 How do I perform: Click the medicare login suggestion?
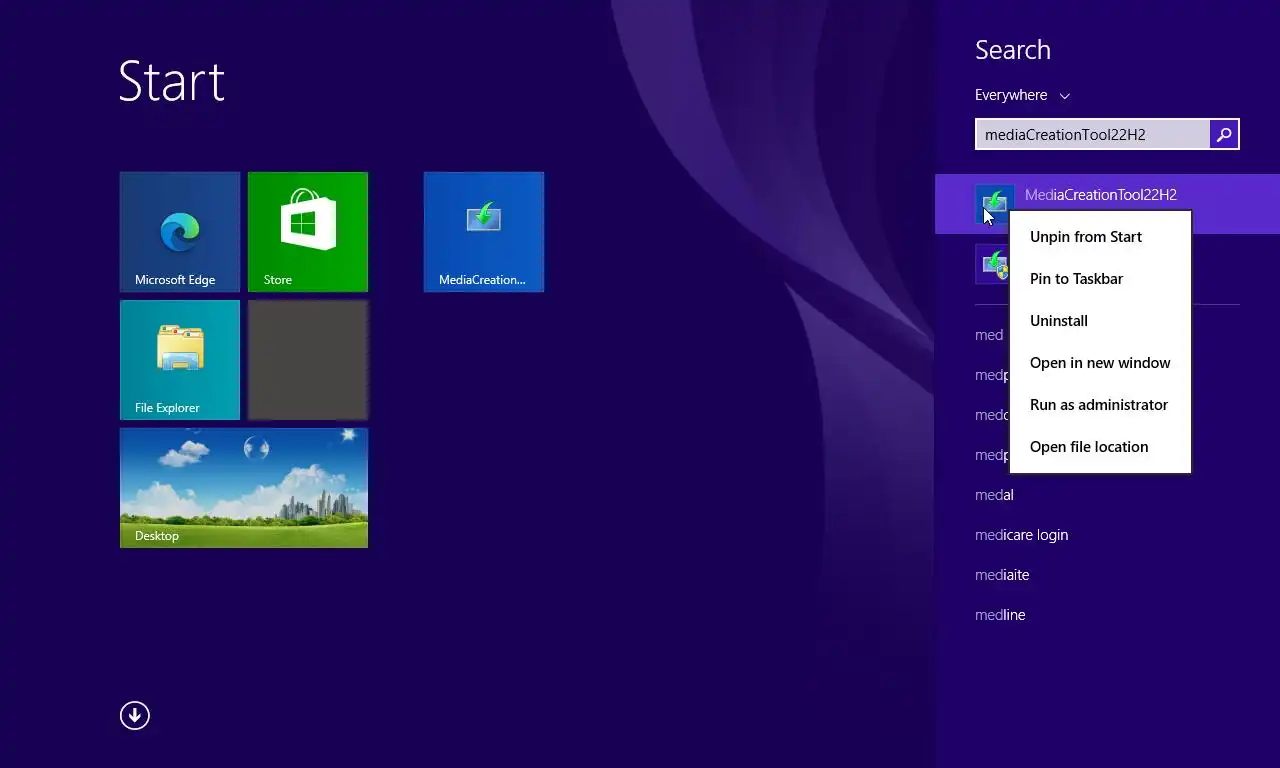click(x=1021, y=535)
